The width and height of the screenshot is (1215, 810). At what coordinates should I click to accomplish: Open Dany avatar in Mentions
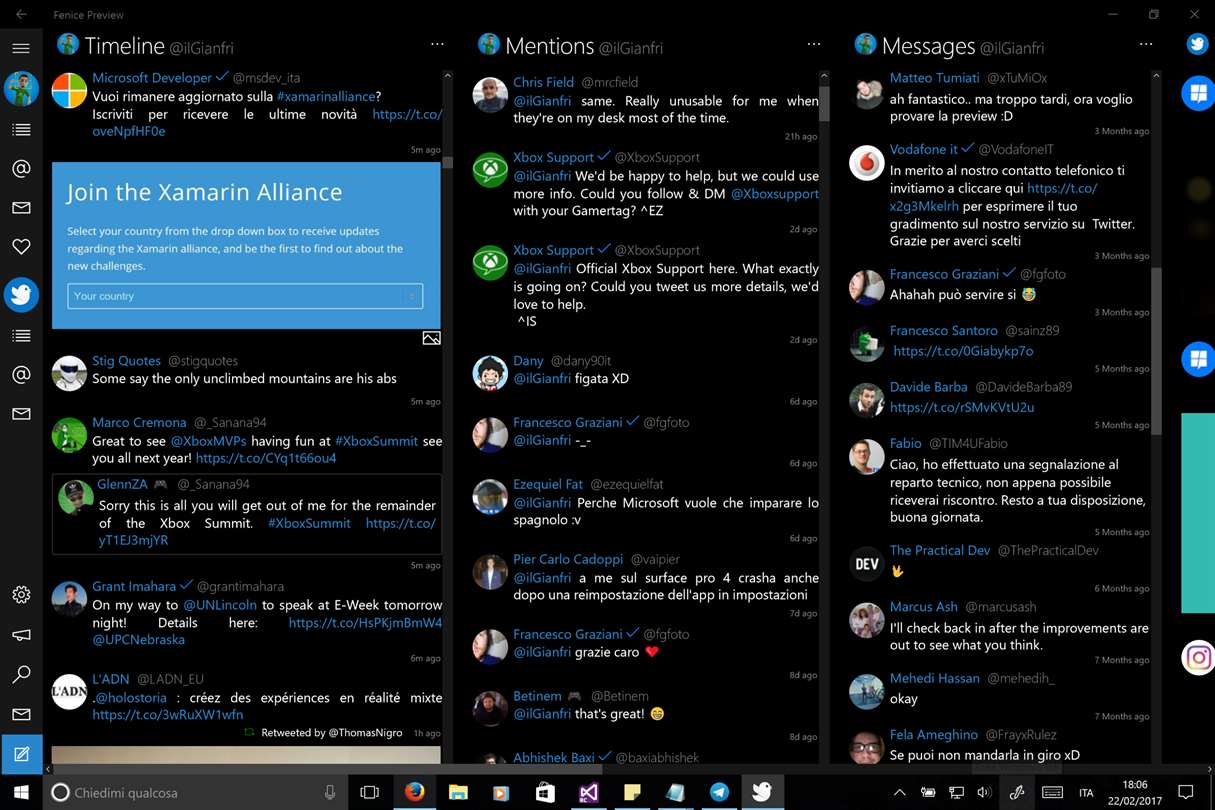(x=490, y=373)
